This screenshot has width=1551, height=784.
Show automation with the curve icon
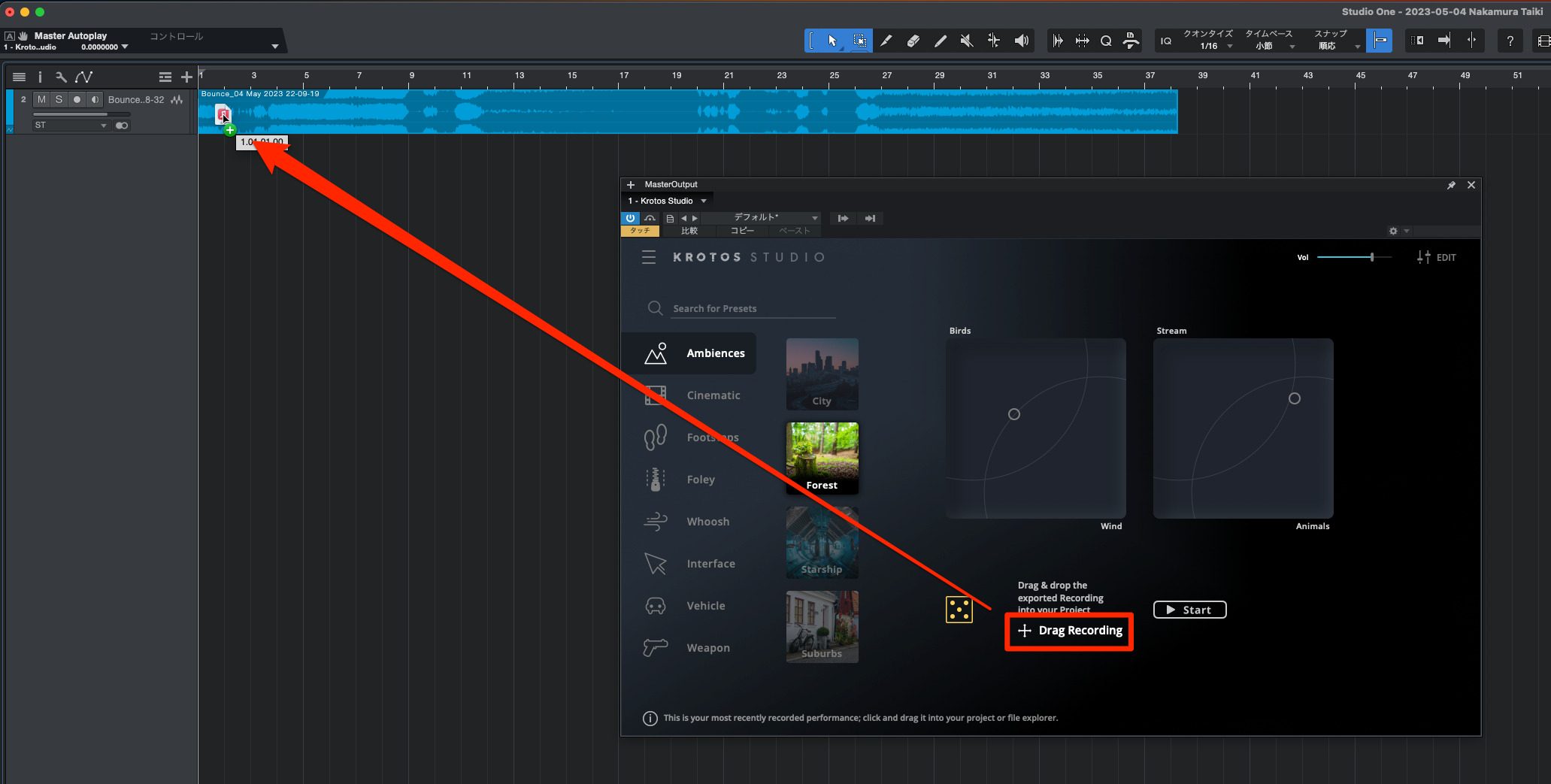click(83, 77)
